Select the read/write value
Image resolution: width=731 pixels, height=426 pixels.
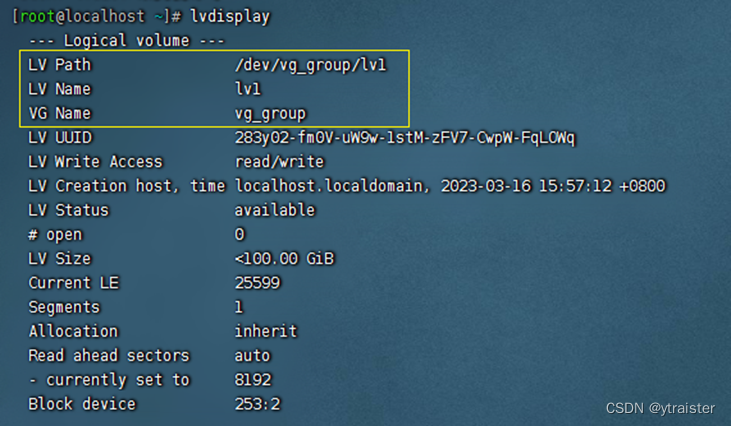tap(279, 162)
